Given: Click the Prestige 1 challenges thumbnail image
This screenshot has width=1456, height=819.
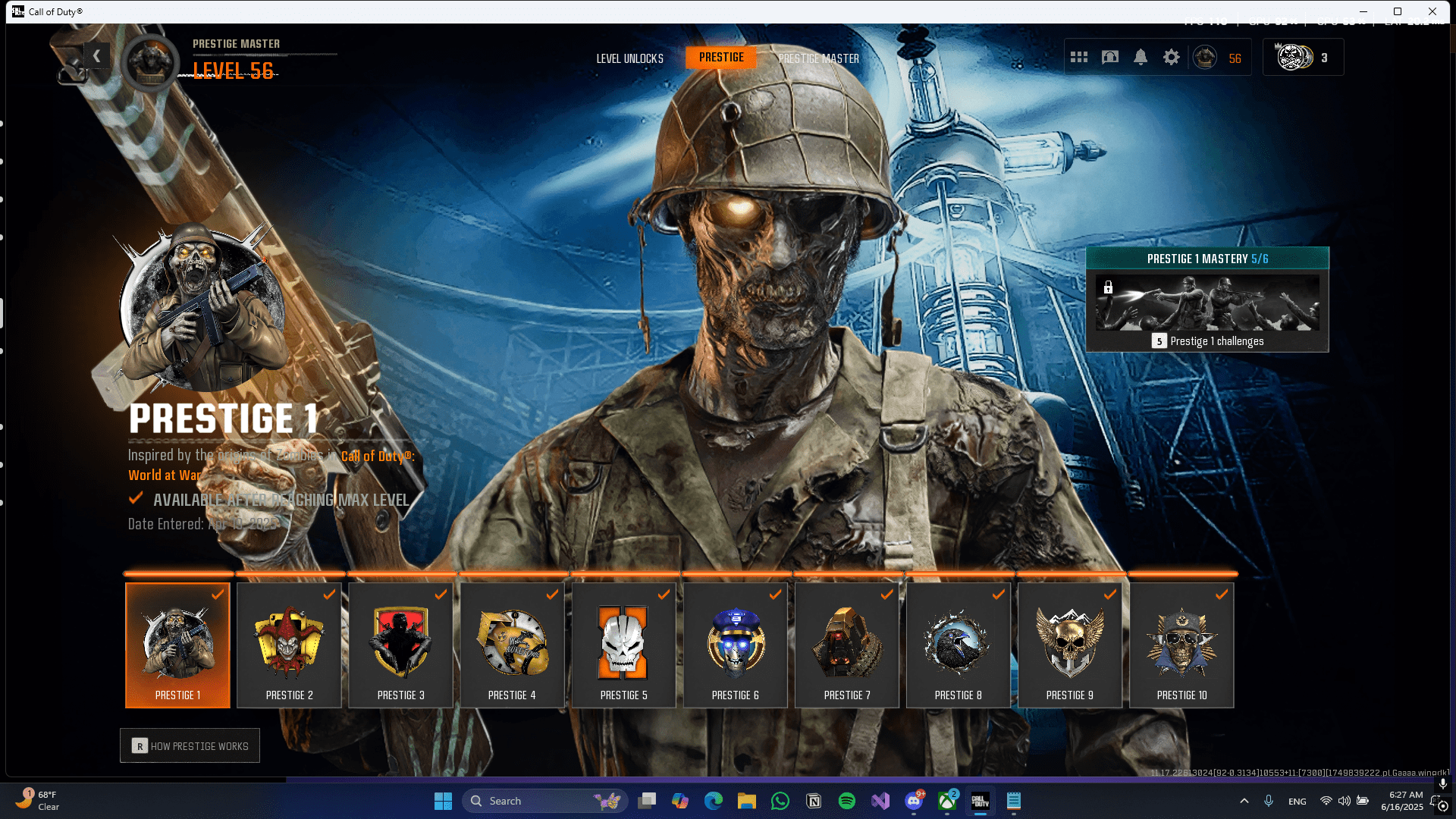Looking at the screenshot, I should [1207, 303].
